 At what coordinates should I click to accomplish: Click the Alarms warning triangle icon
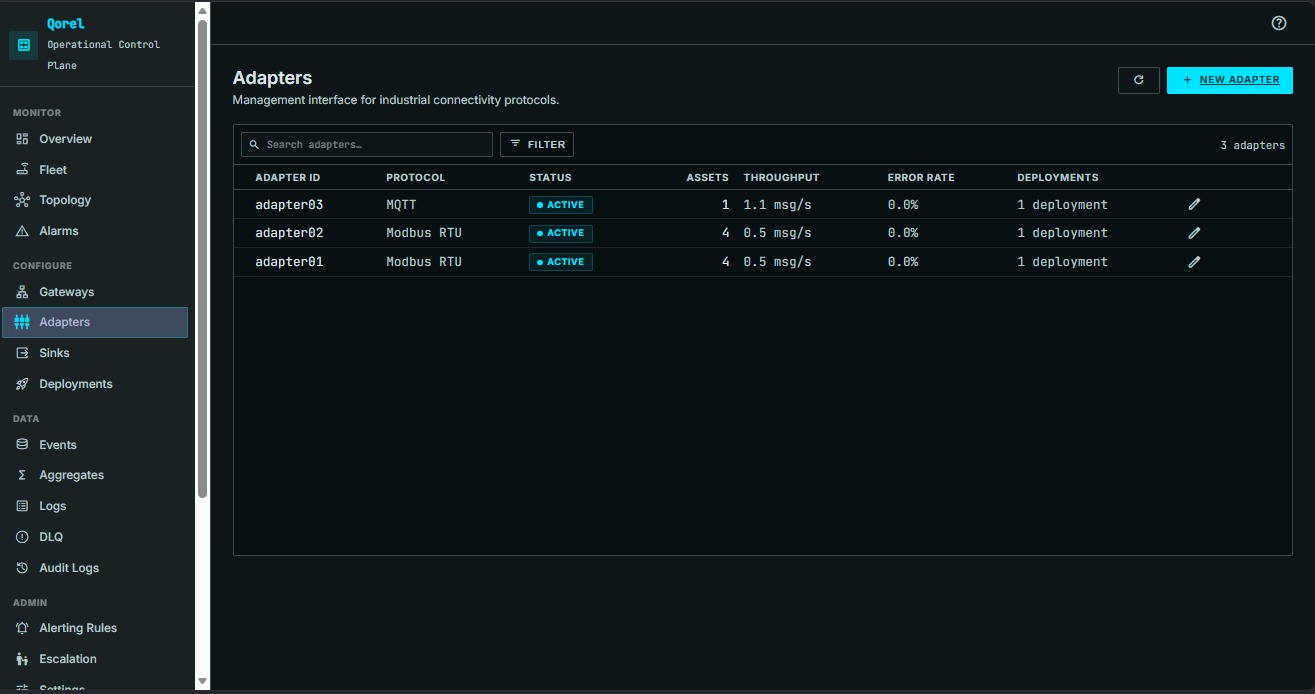click(x=22, y=231)
